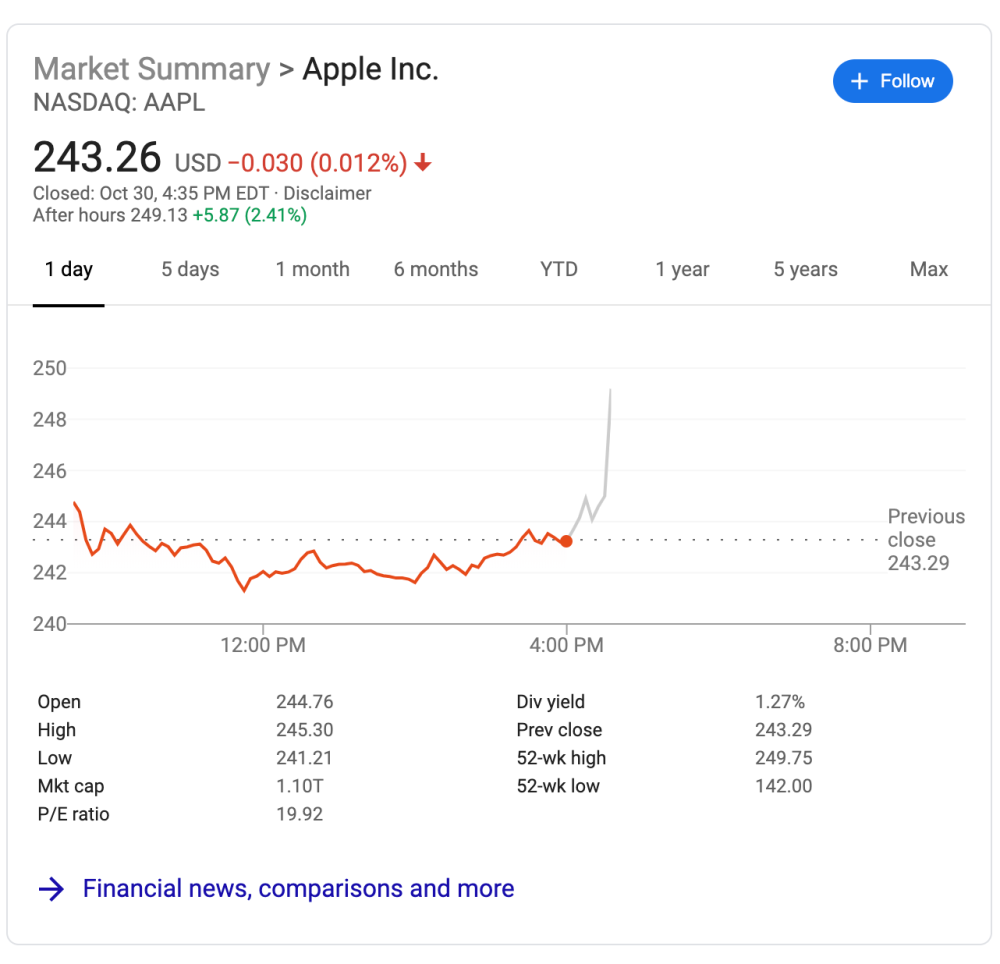This screenshot has height=964, width=1000.
Task: Click the Follow button
Action: click(x=892, y=82)
